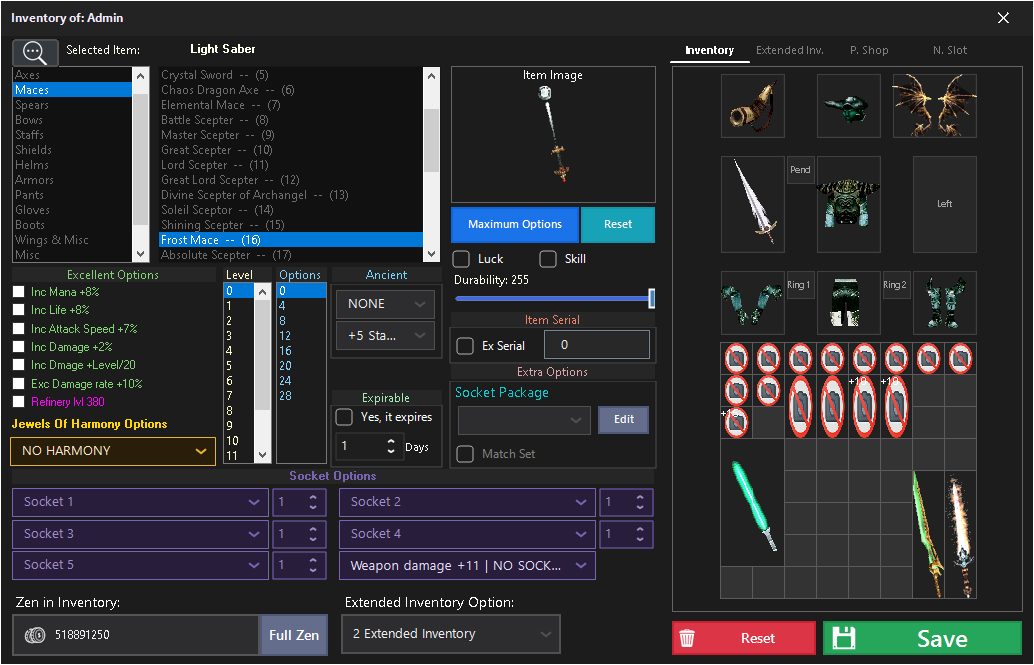Enable the Luck option checkbox

click(461, 258)
